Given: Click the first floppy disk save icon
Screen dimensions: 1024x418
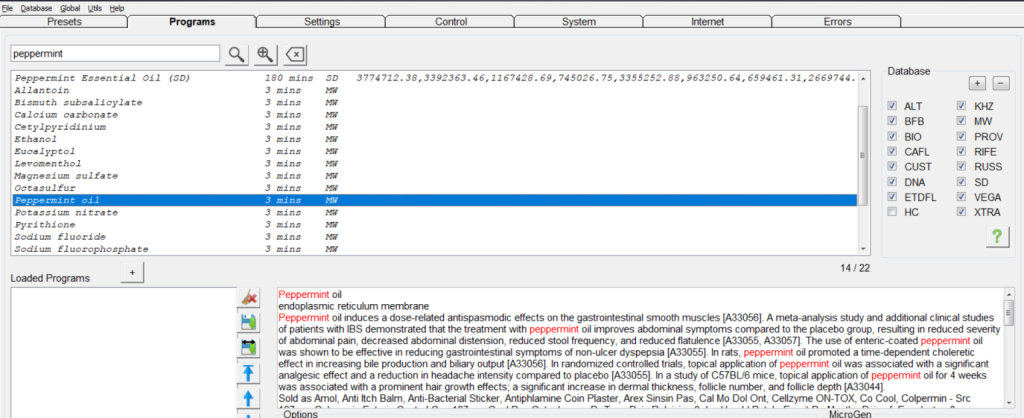Looking at the screenshot, I should click(248, 322).
